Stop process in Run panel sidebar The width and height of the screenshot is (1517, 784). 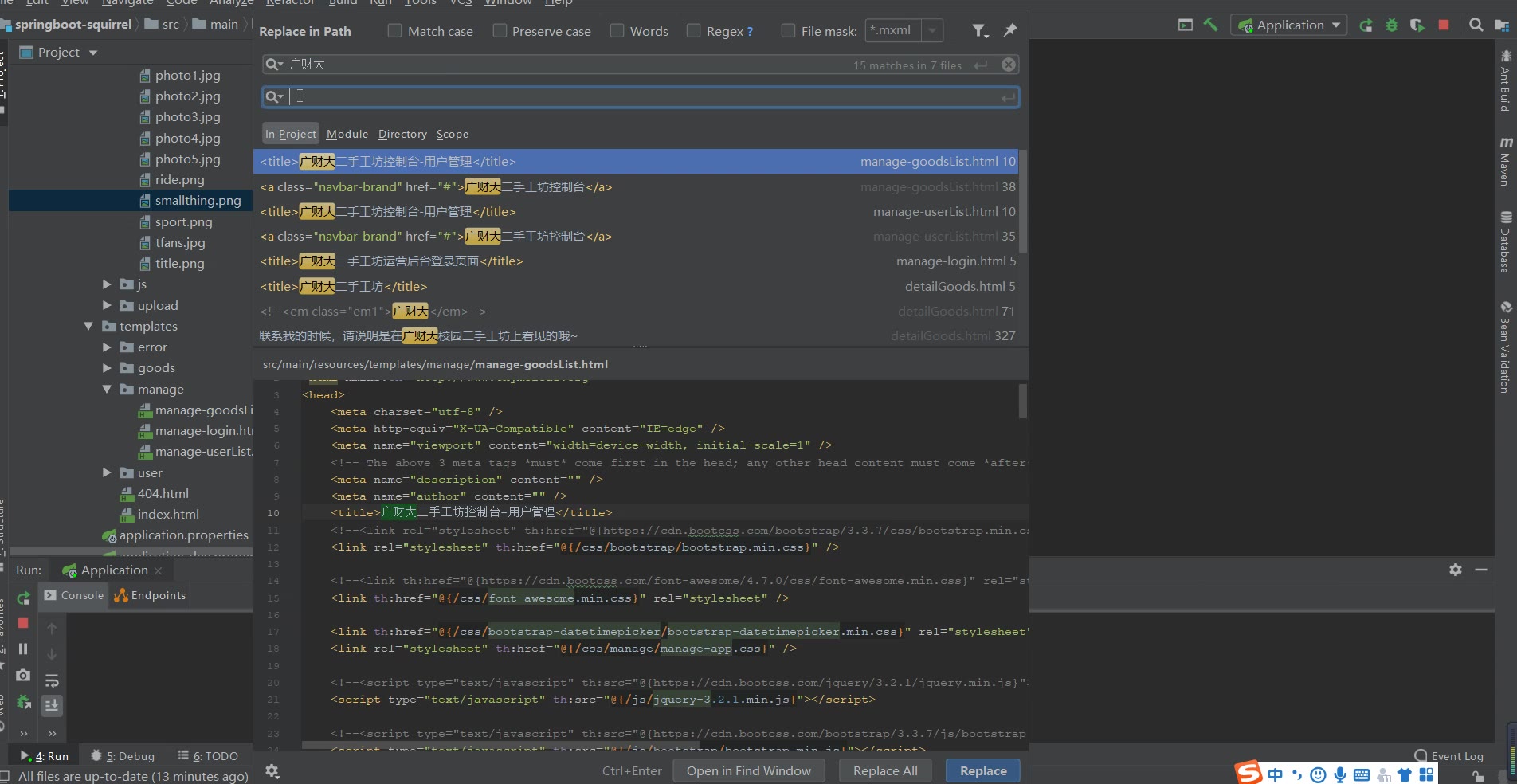coord(23,623)
